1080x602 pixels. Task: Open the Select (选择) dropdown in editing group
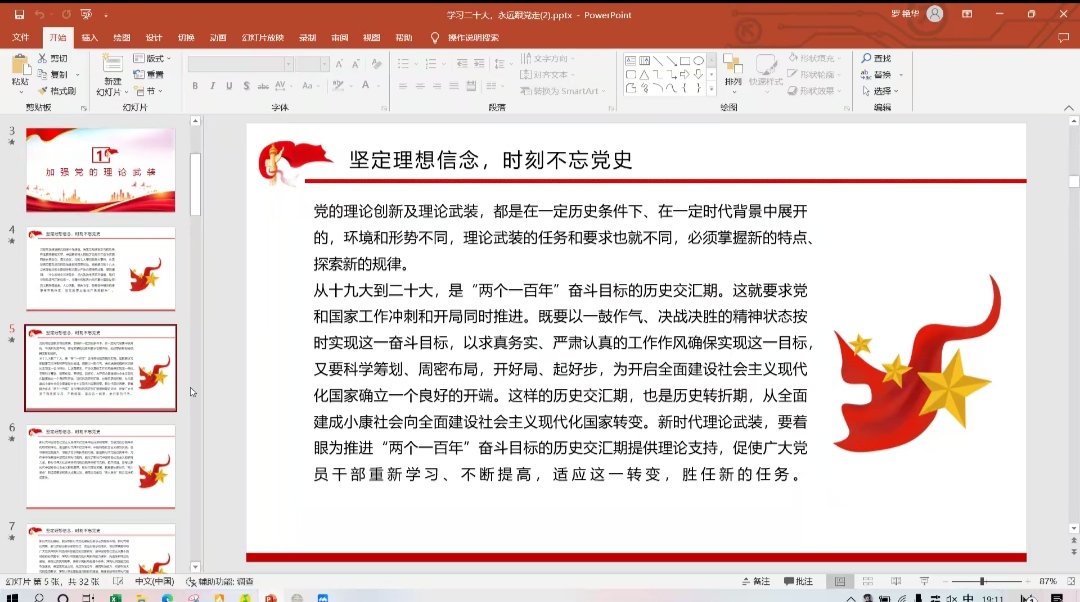coord(879,91)
